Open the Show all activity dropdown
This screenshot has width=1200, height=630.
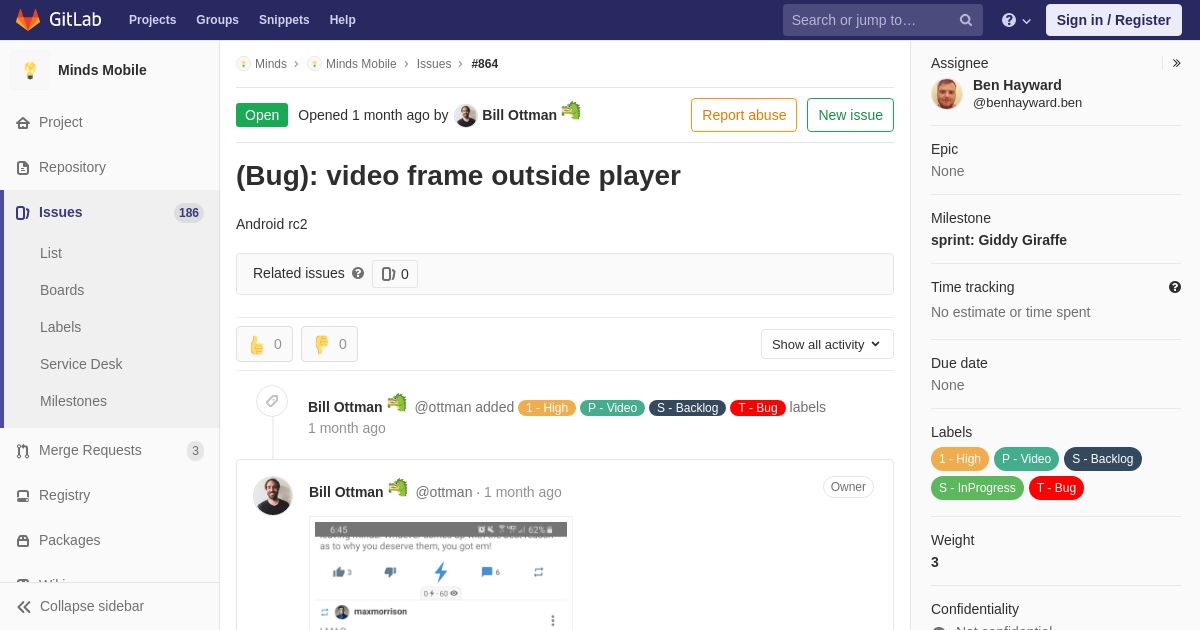tap(827, 344)
